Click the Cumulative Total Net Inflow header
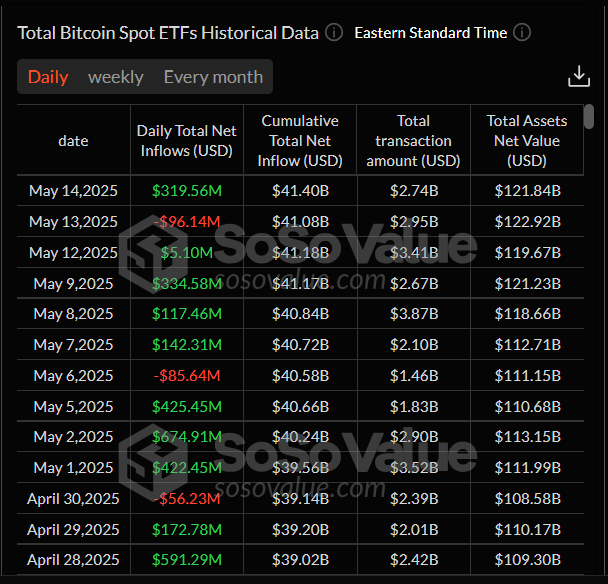Screen dimensions: 608x584 tap(300, 141)
